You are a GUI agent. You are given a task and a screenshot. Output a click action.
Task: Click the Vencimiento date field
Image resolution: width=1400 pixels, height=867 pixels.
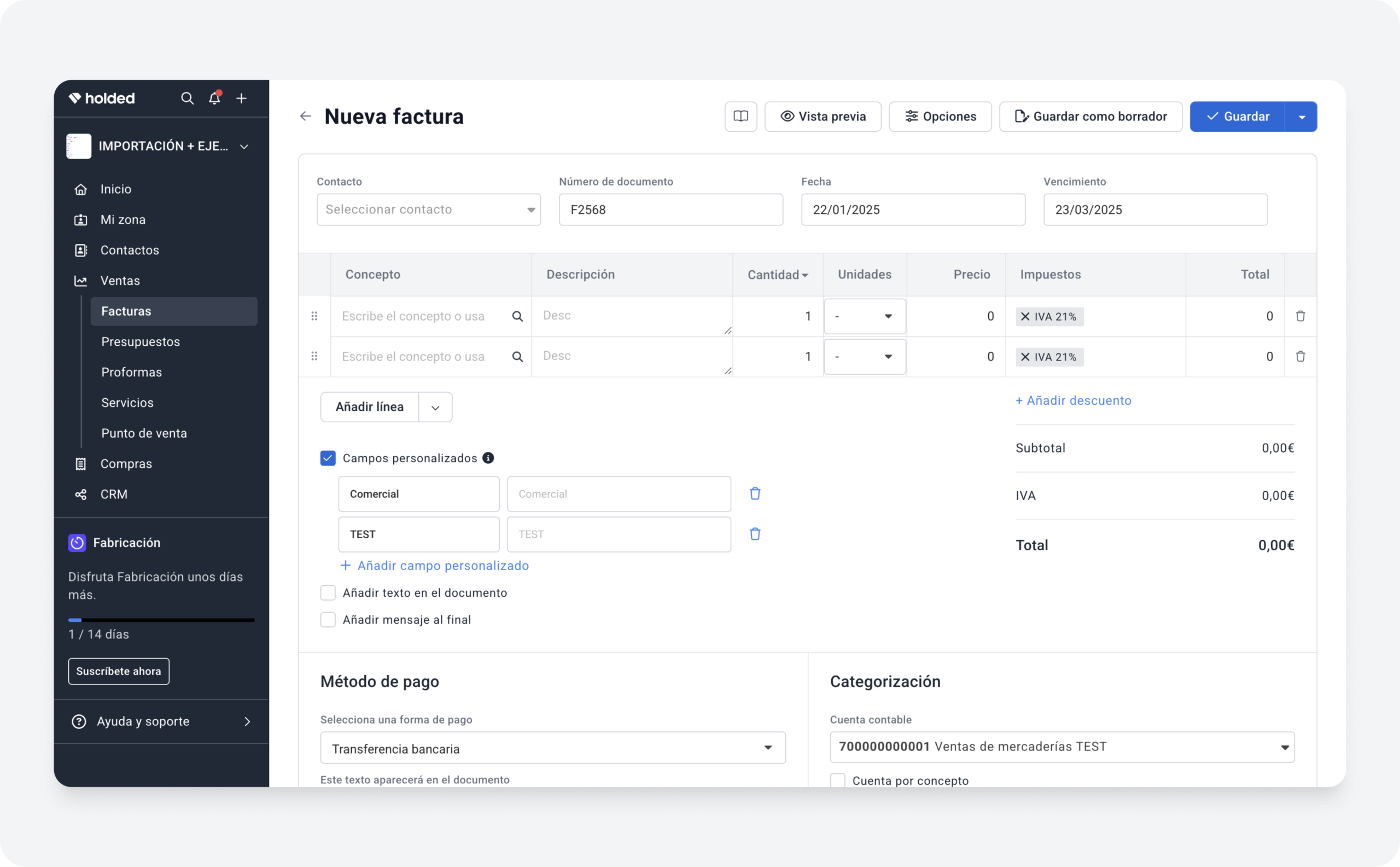coord(1155,210)
